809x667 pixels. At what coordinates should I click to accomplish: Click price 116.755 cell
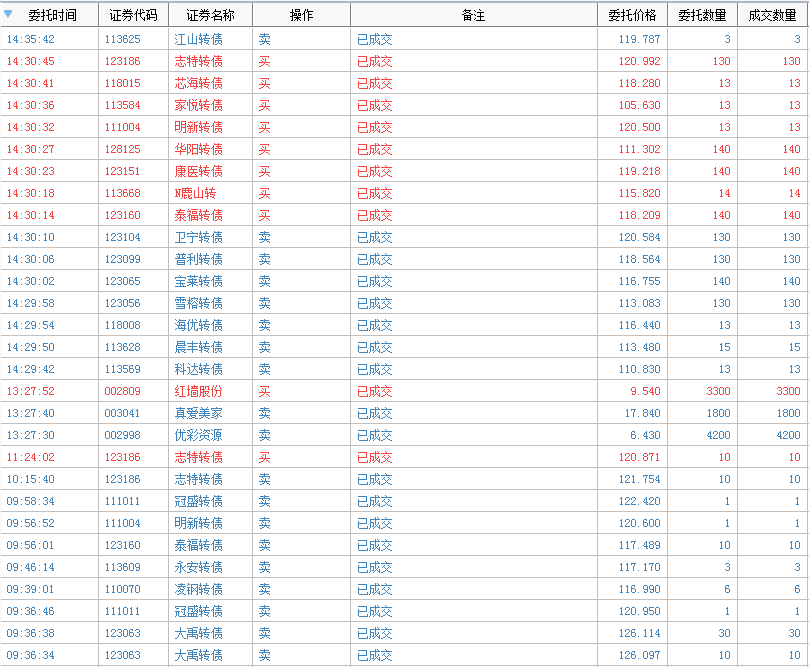(x=639, y=281)
